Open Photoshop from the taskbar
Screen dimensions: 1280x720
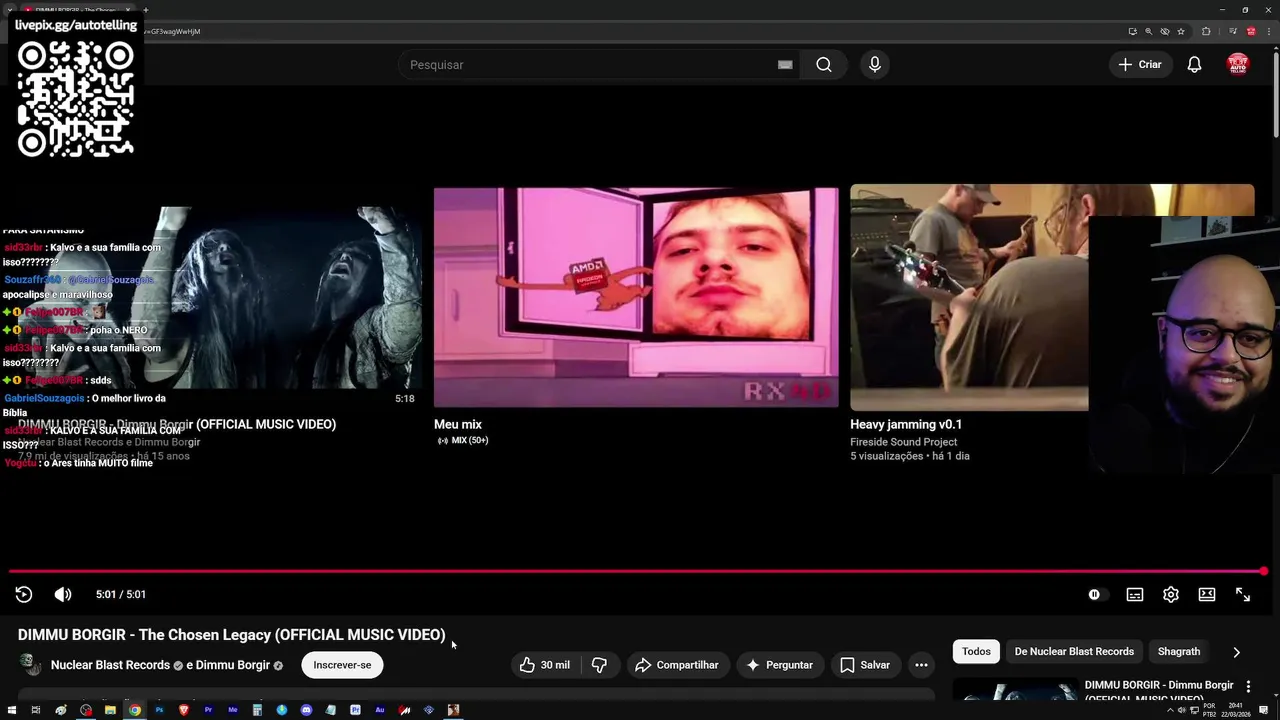point(159,710)
